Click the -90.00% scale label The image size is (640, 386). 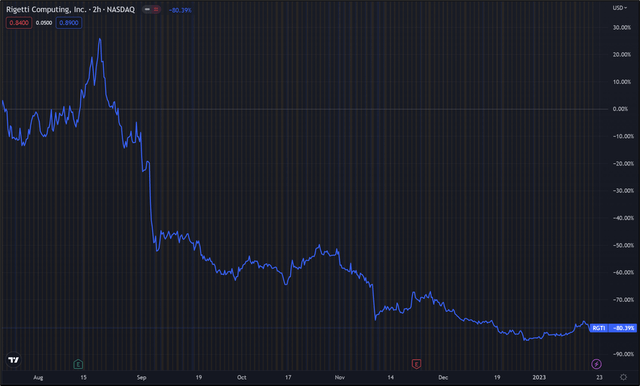(623, 354)
